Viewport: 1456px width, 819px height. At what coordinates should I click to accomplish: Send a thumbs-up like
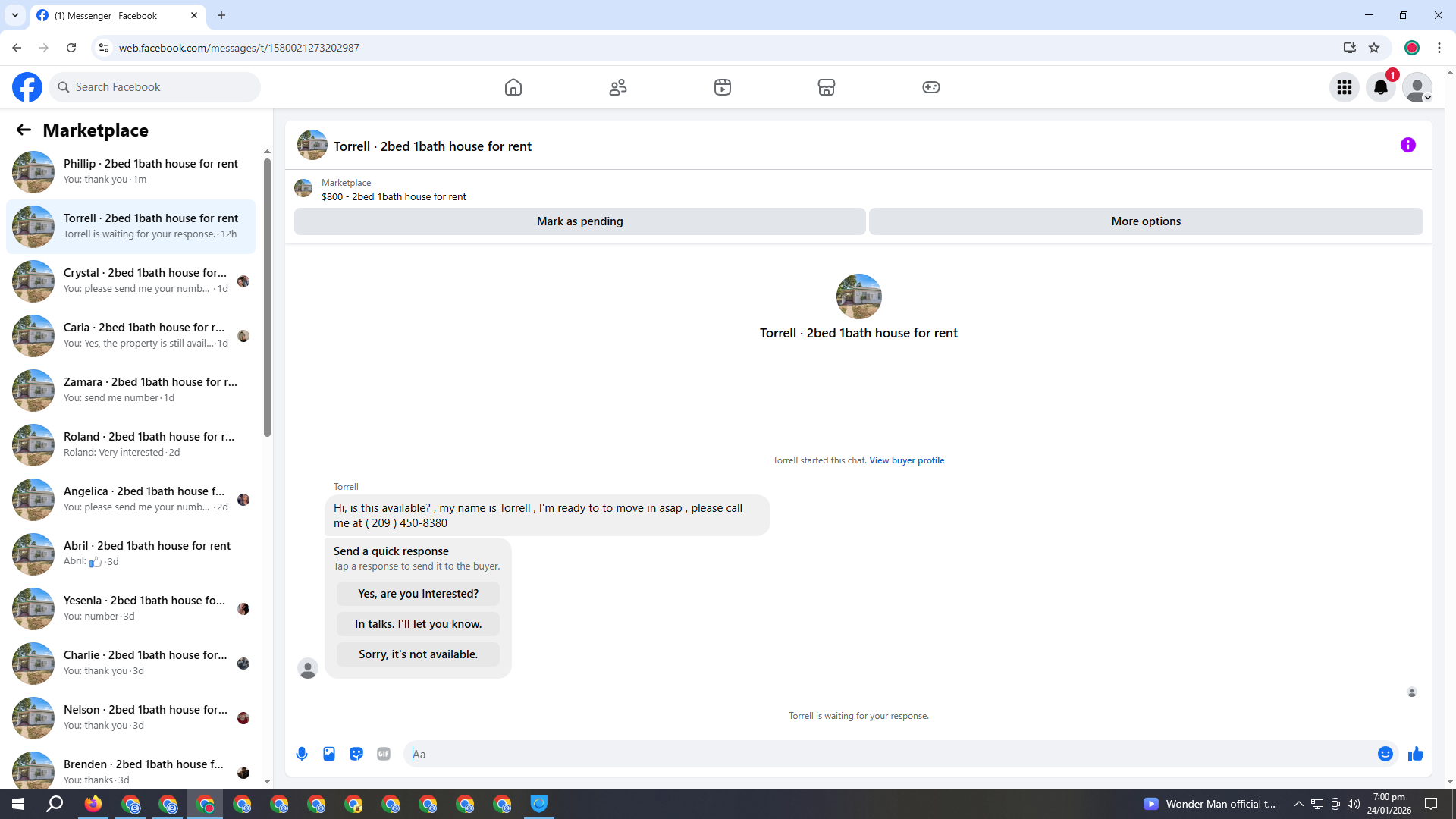pyautogui.click(x=1415, y=754)
